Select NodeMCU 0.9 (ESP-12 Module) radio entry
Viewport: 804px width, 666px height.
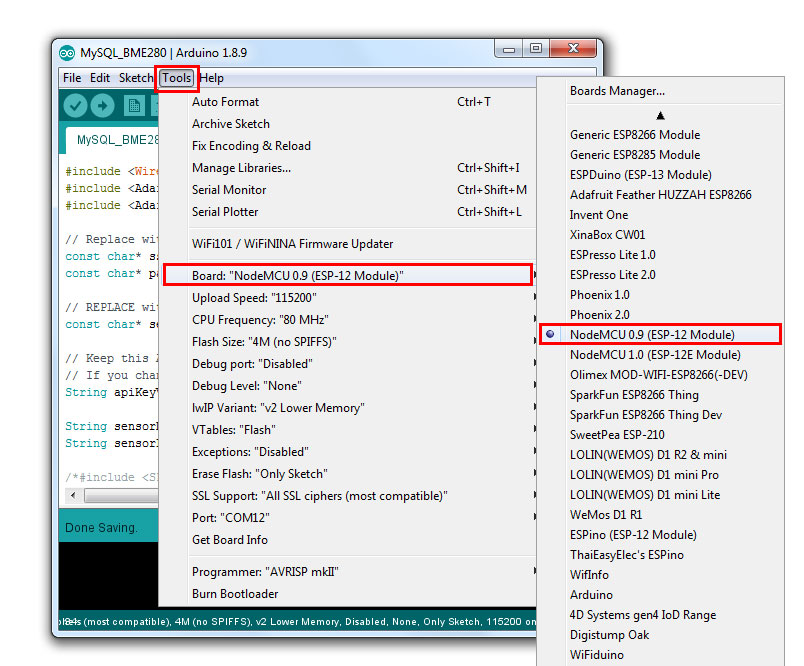click(660, 335)
